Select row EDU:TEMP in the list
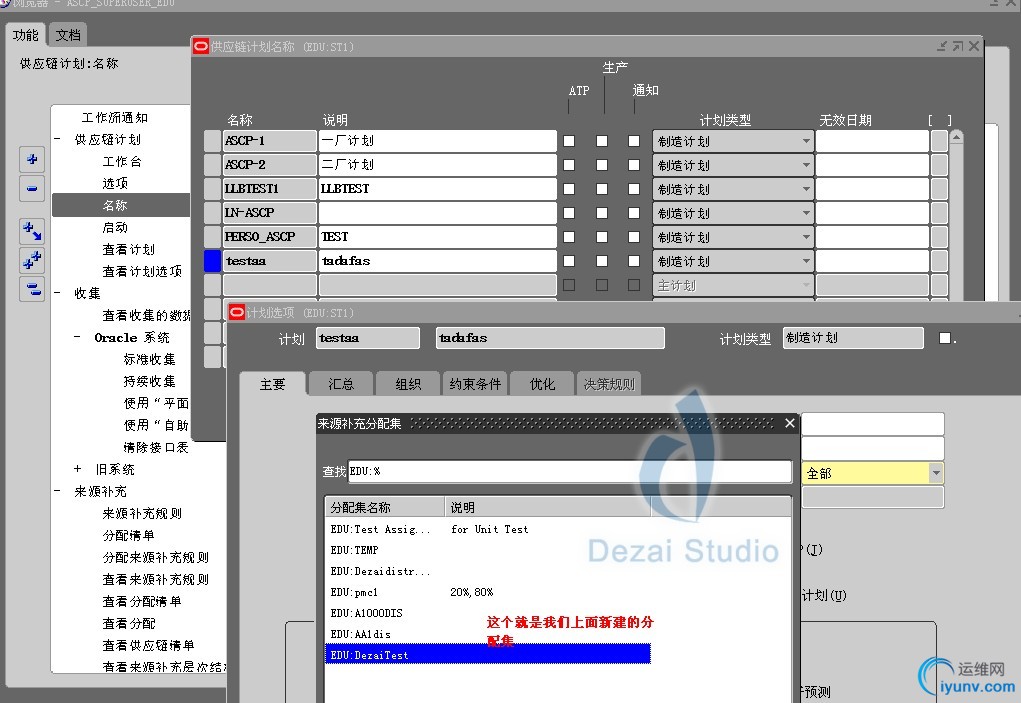The height and width of the screenshot is (703, 1021). coord(488,550)
